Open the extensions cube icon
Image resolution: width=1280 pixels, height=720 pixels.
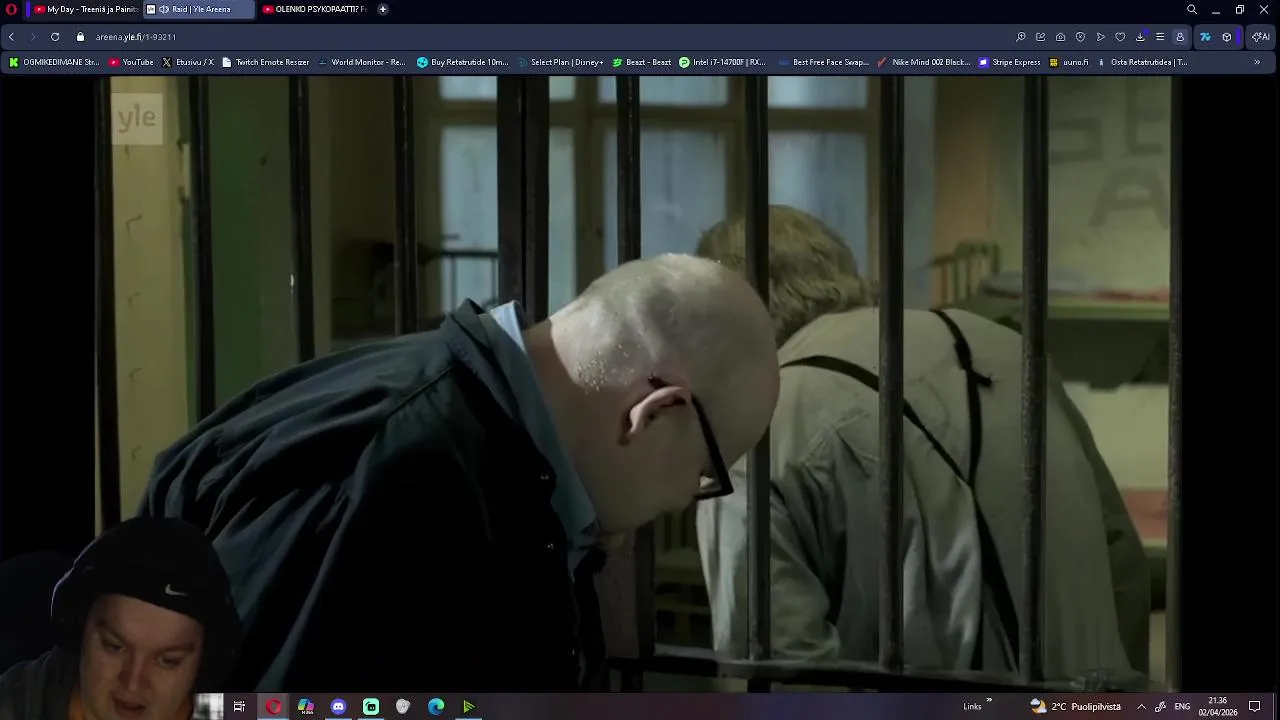pos(1227,37)
